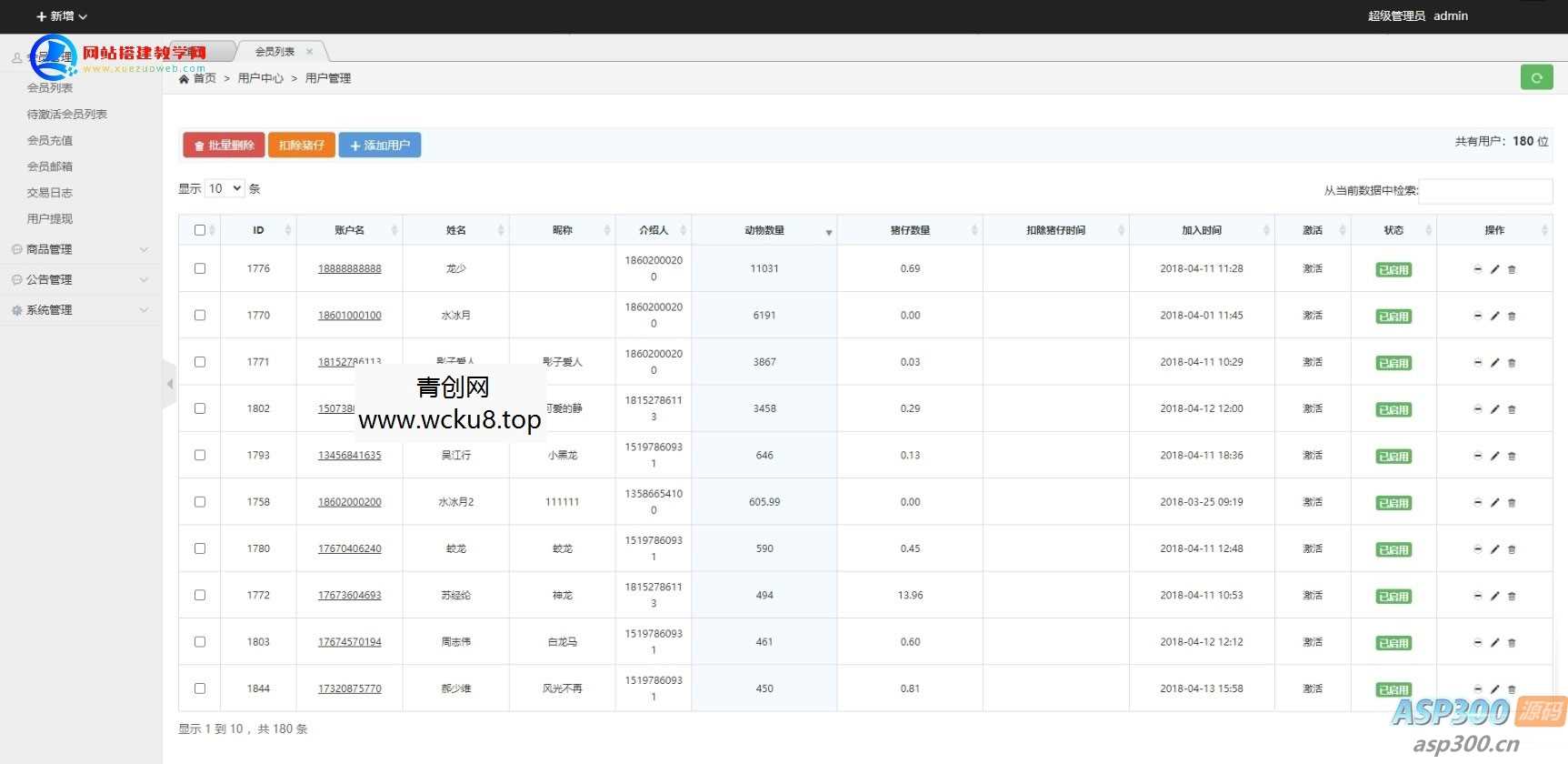Open the rows-per-page dropdown showing 10
Screen dimensions: 1568x764
225,188
